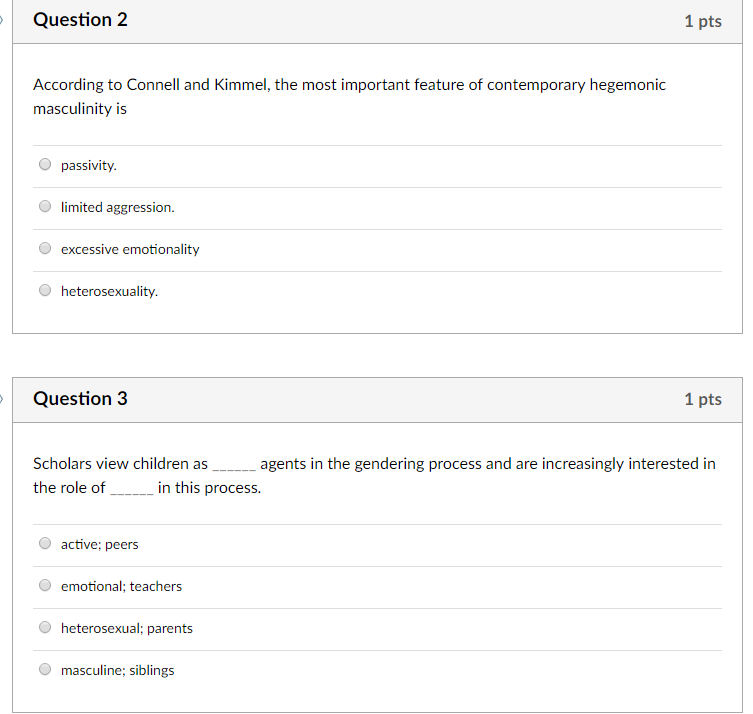Select 'active; peers' radio button
This screenshot has width=753, height=714.
coord(45,543)
